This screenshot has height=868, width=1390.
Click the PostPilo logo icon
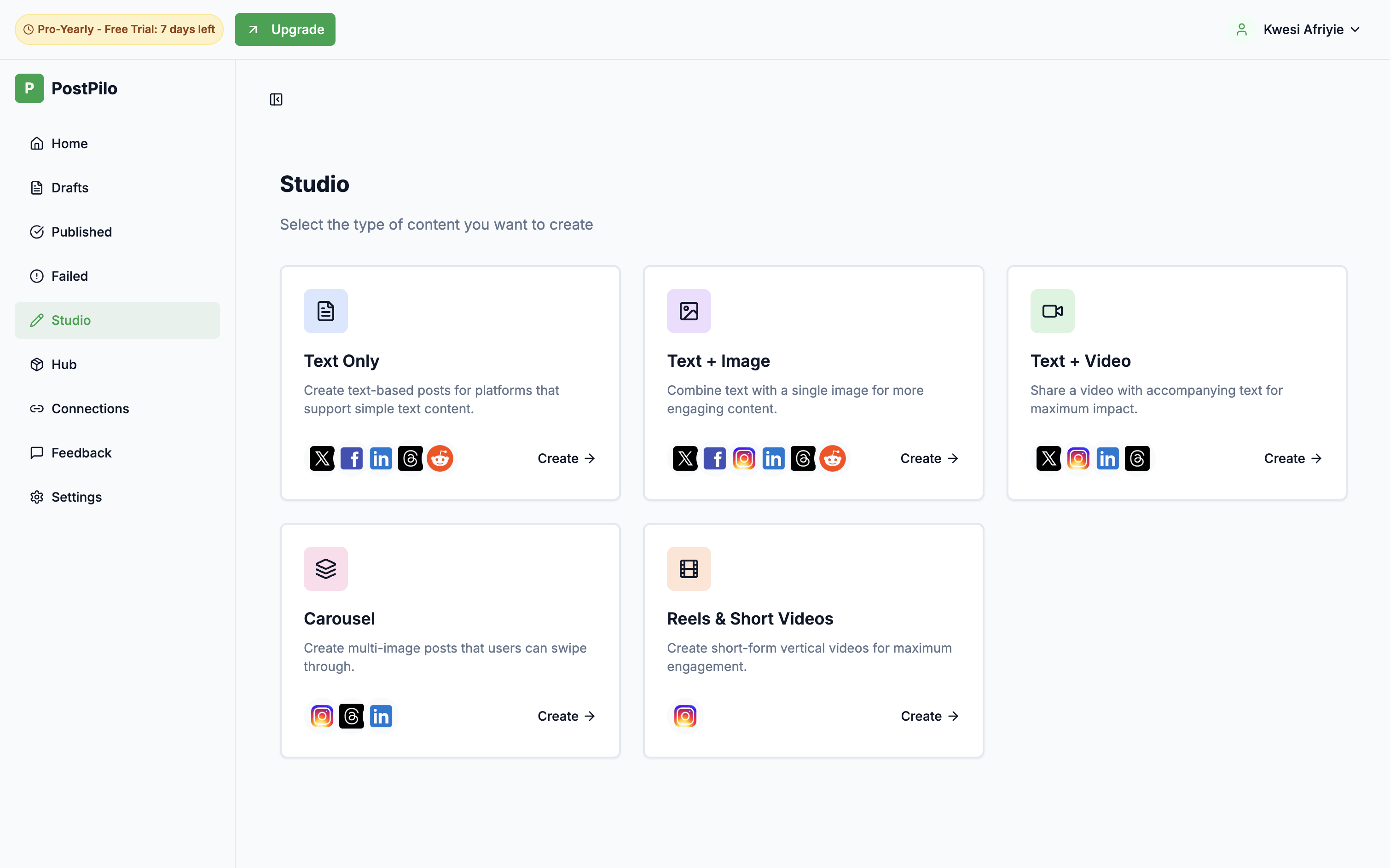[x=29, y=88]
